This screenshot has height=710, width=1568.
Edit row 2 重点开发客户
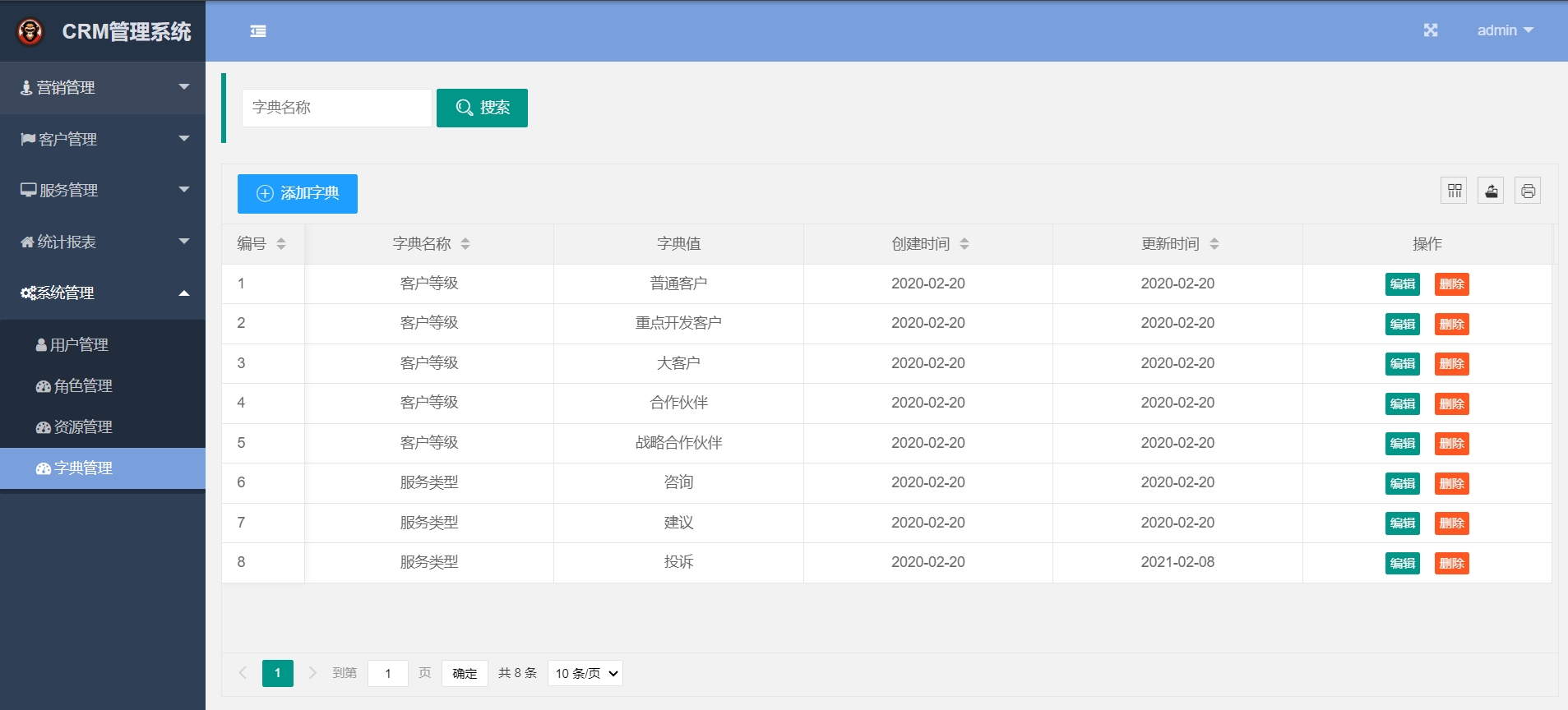(x=1403, y=324)
